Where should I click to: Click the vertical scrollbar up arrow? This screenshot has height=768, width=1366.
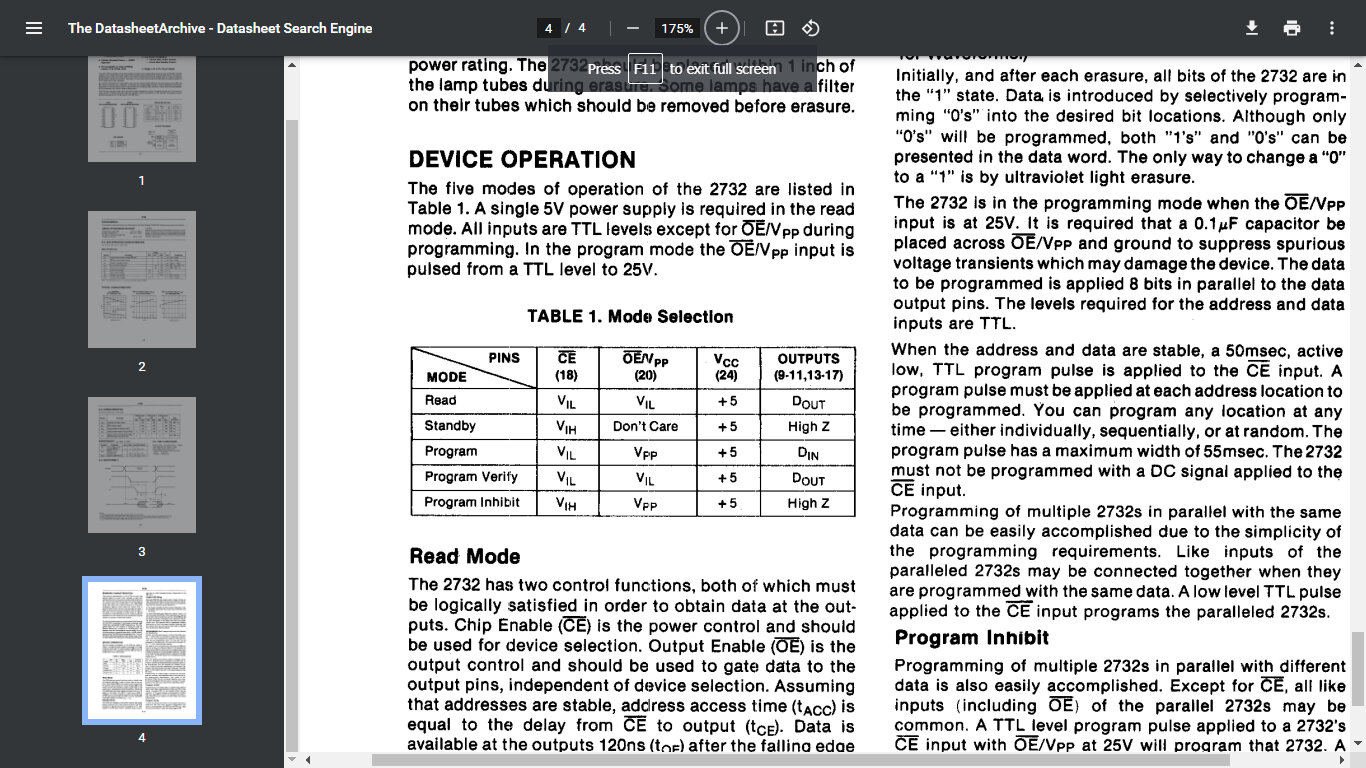(x=292, y=65)
